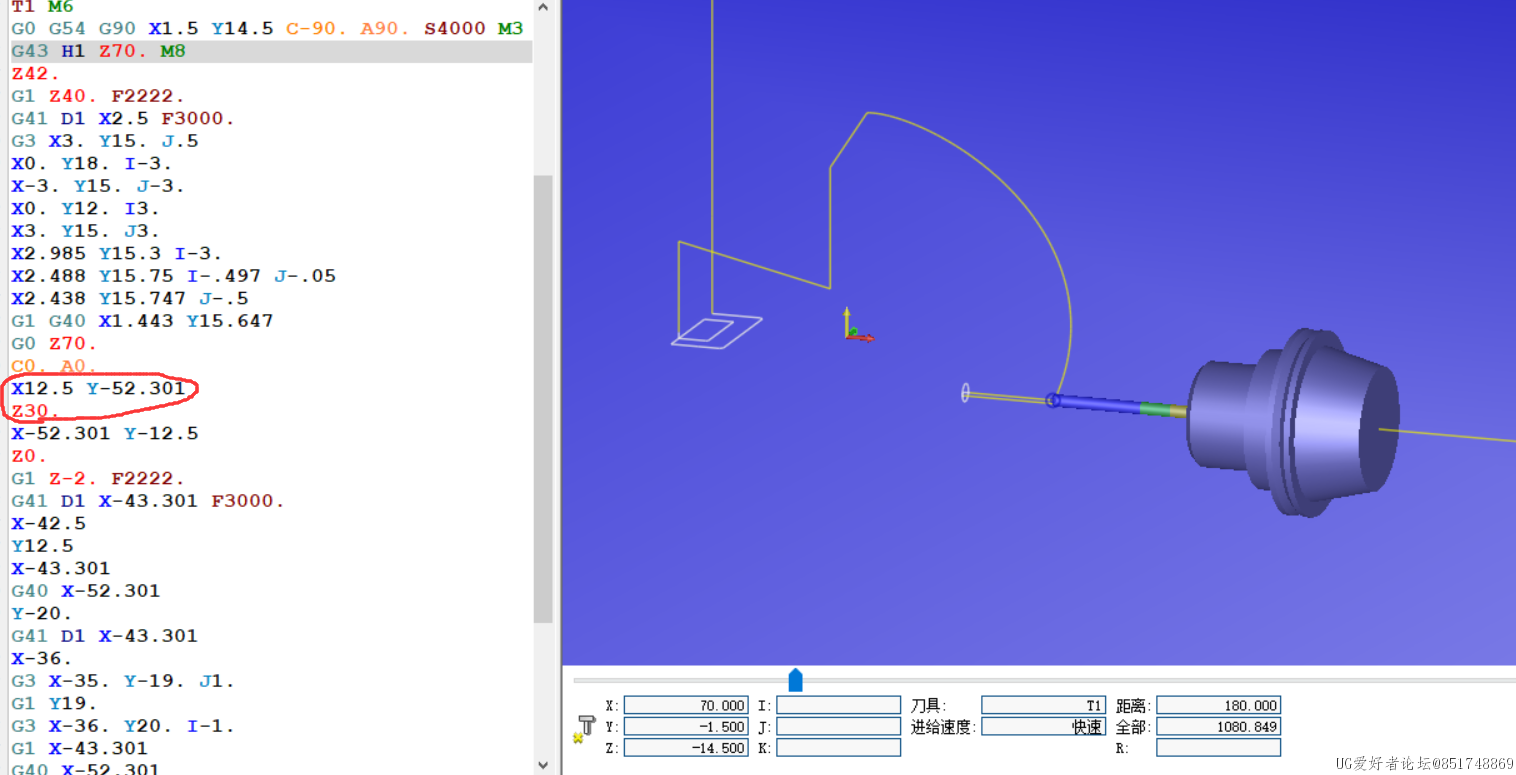
Task: Select code line 'X12.5 Y-52.301'
Action: (98, 388)
